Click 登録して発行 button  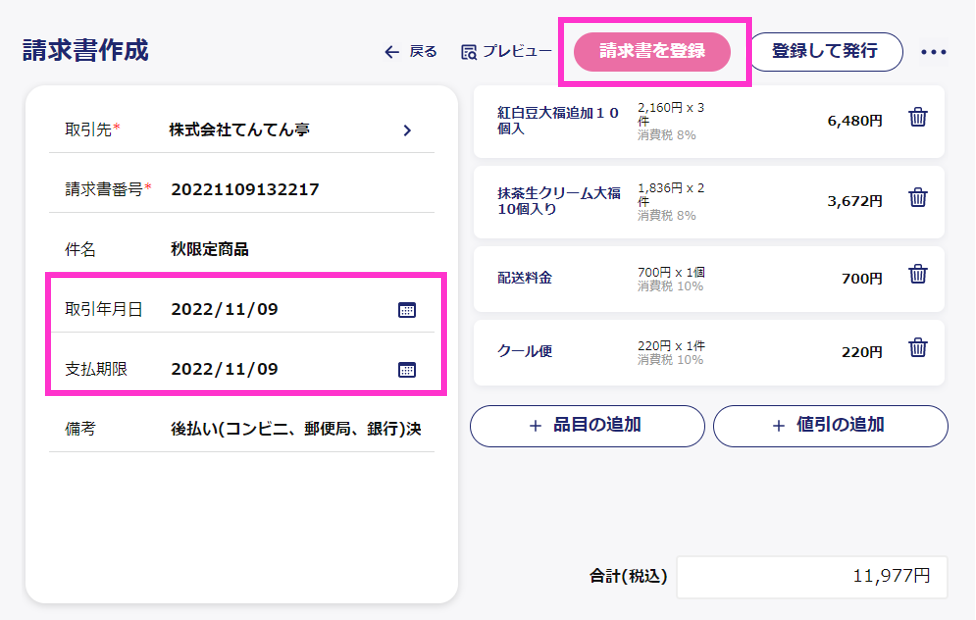click(825, 52)
